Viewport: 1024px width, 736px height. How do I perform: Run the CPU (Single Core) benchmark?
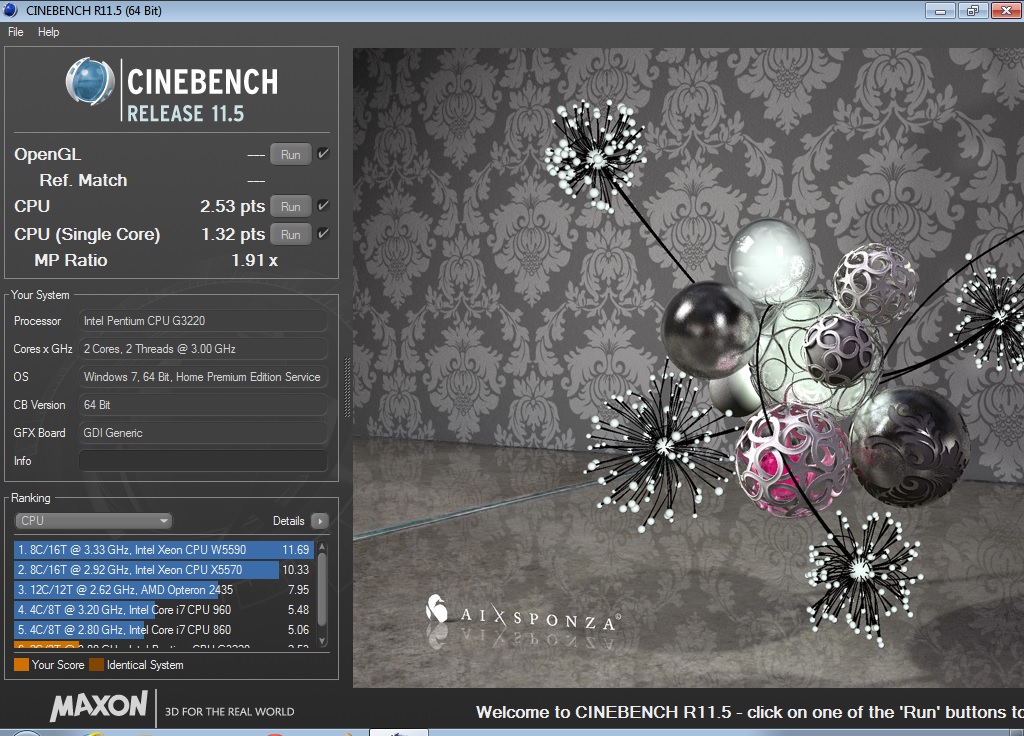tap(291, 234)
